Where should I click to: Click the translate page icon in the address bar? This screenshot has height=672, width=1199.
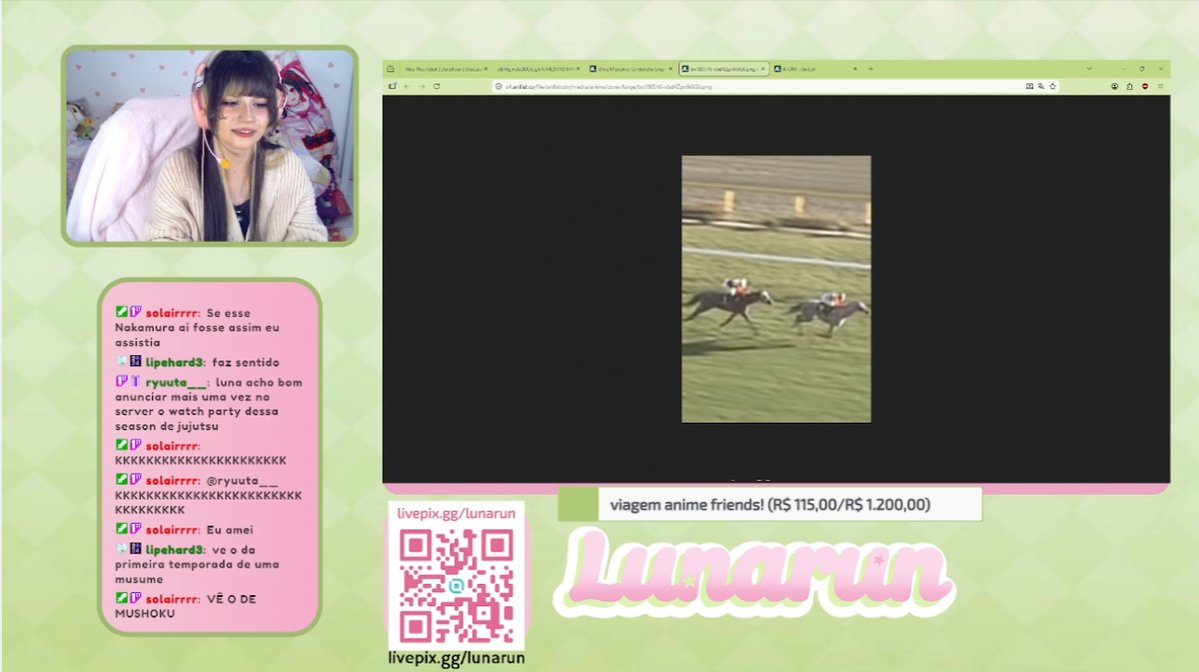(x=1041, y=86)
